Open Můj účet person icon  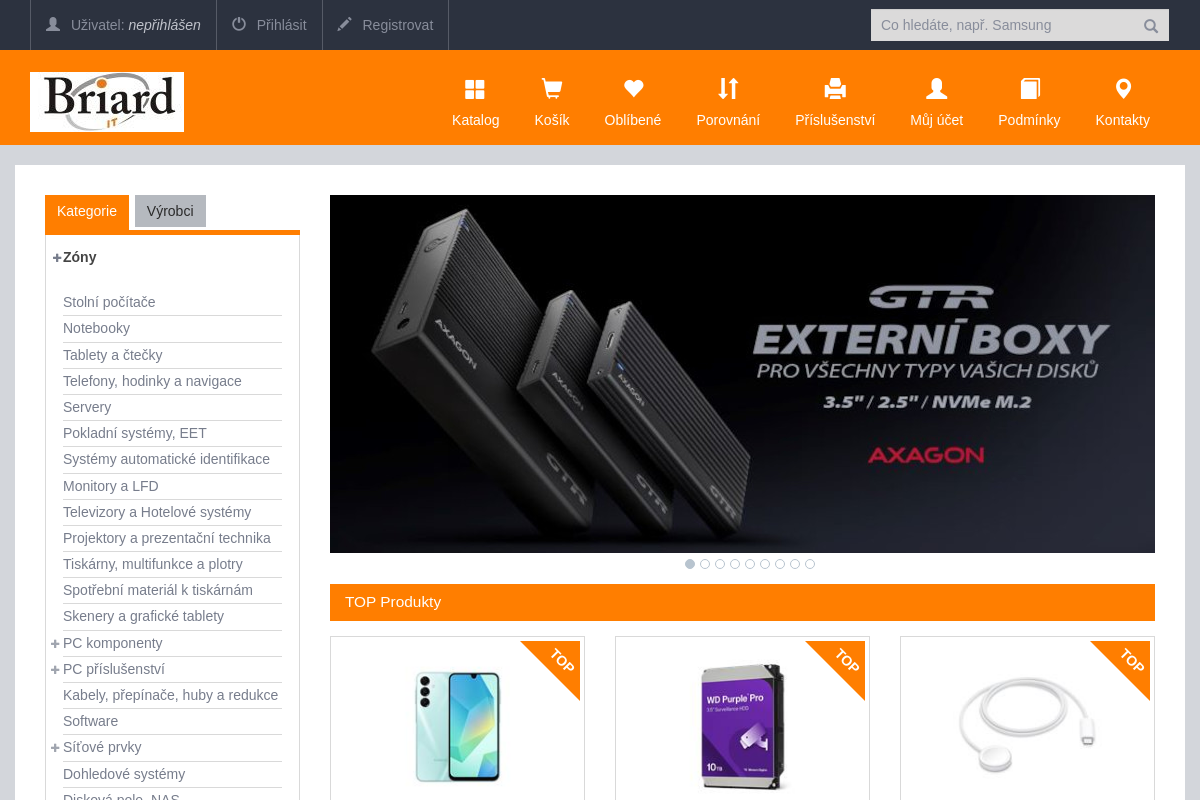click(x=936, y=89)
